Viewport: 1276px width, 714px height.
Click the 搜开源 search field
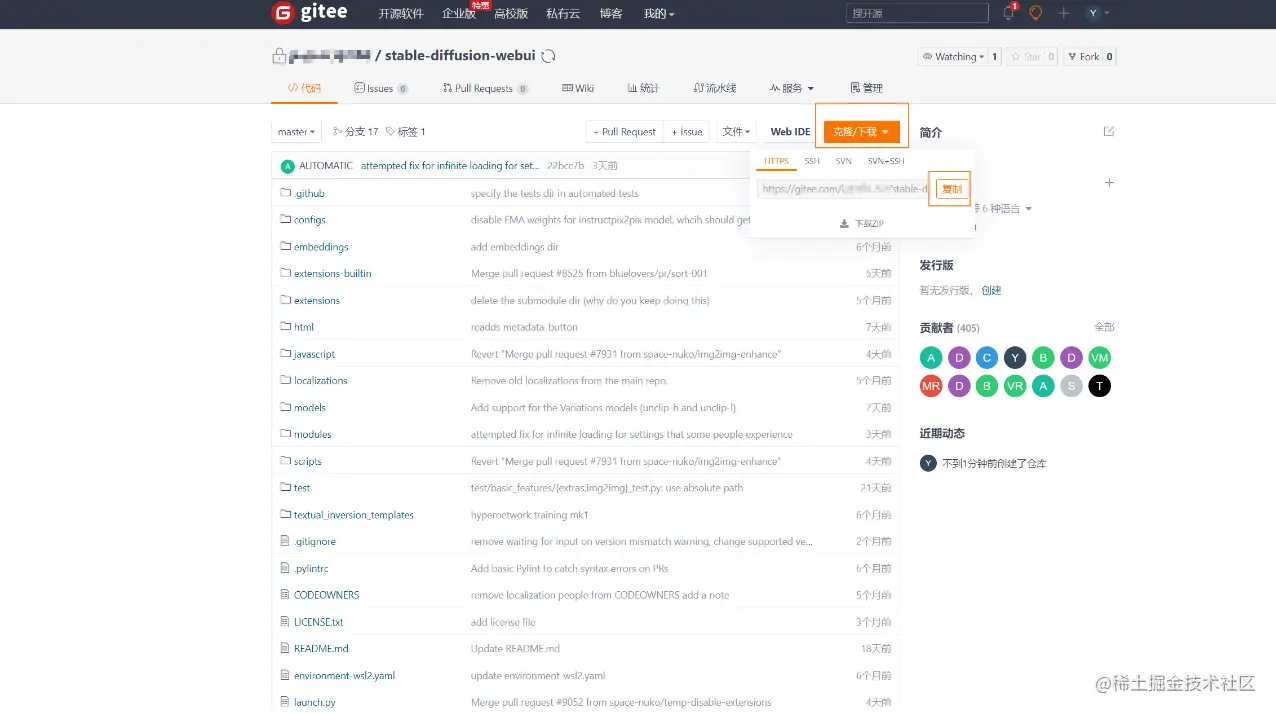(918, 13)
